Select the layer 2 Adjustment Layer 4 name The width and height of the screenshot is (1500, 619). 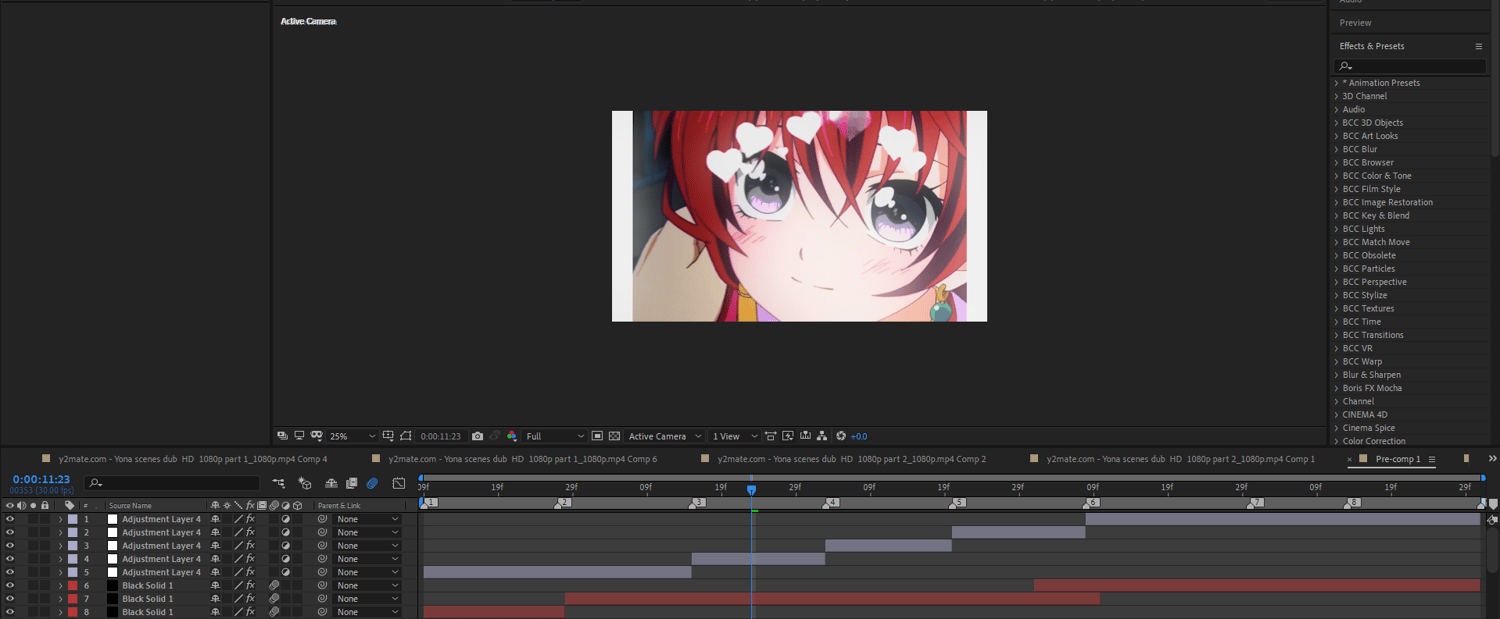click(x=161, y=532)
